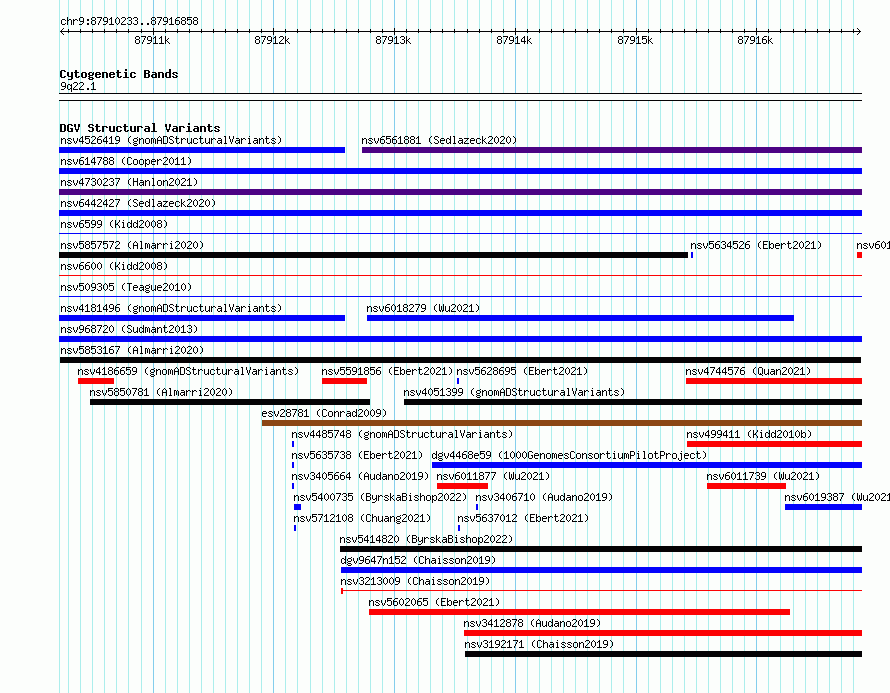The height and width of the screenshot is (693, 890).
Task: Click nsv5853167 (Almarri2020) label
Action: [132, 350]
